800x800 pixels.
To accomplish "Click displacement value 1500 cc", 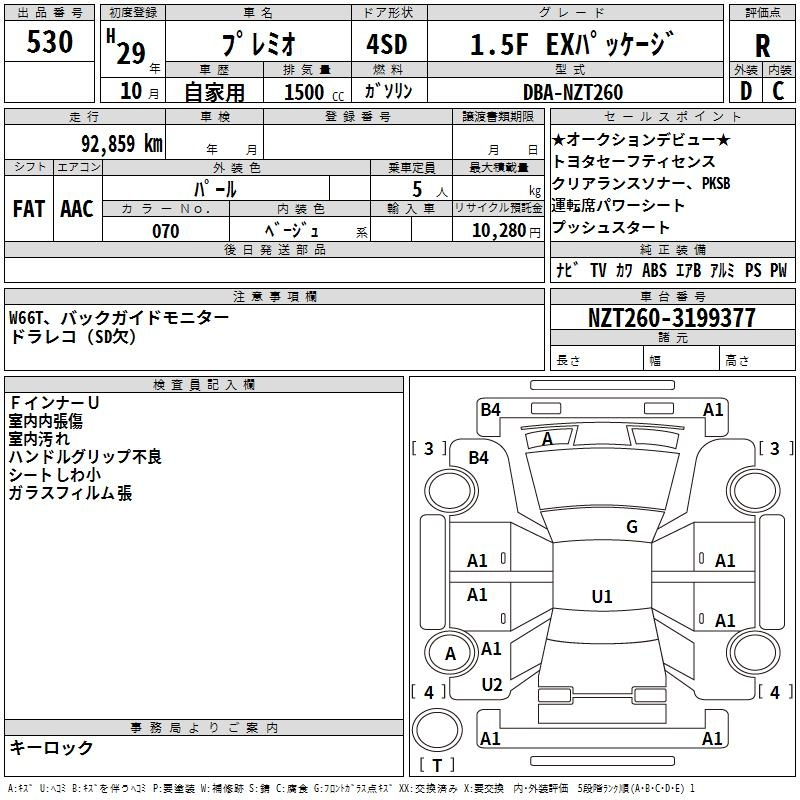I will (x=314, y=92).
